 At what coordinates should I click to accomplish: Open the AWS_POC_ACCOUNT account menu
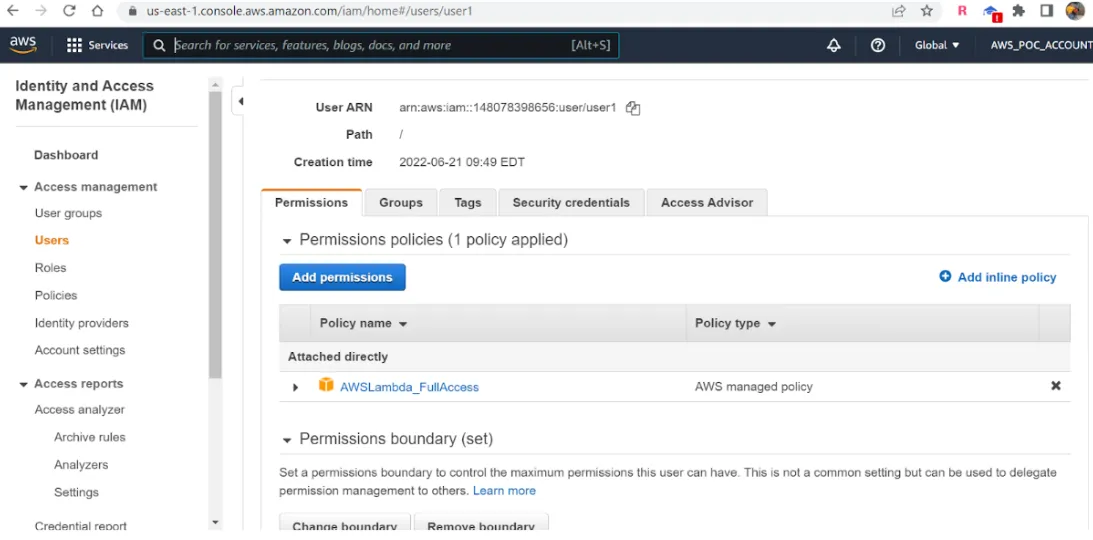pos(1041,45)
